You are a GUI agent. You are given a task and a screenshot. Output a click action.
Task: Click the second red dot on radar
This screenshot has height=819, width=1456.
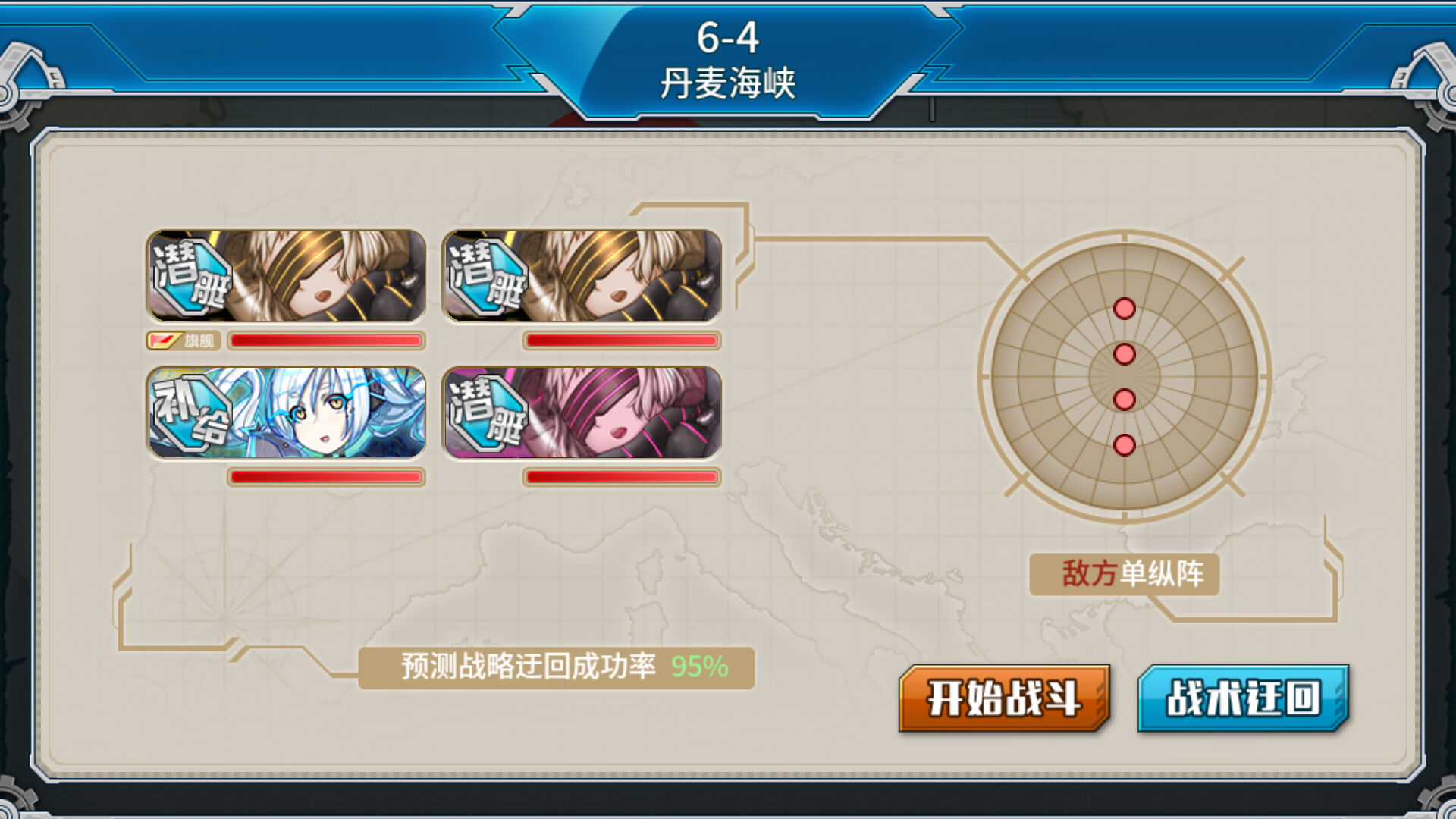pos(1125,354)
